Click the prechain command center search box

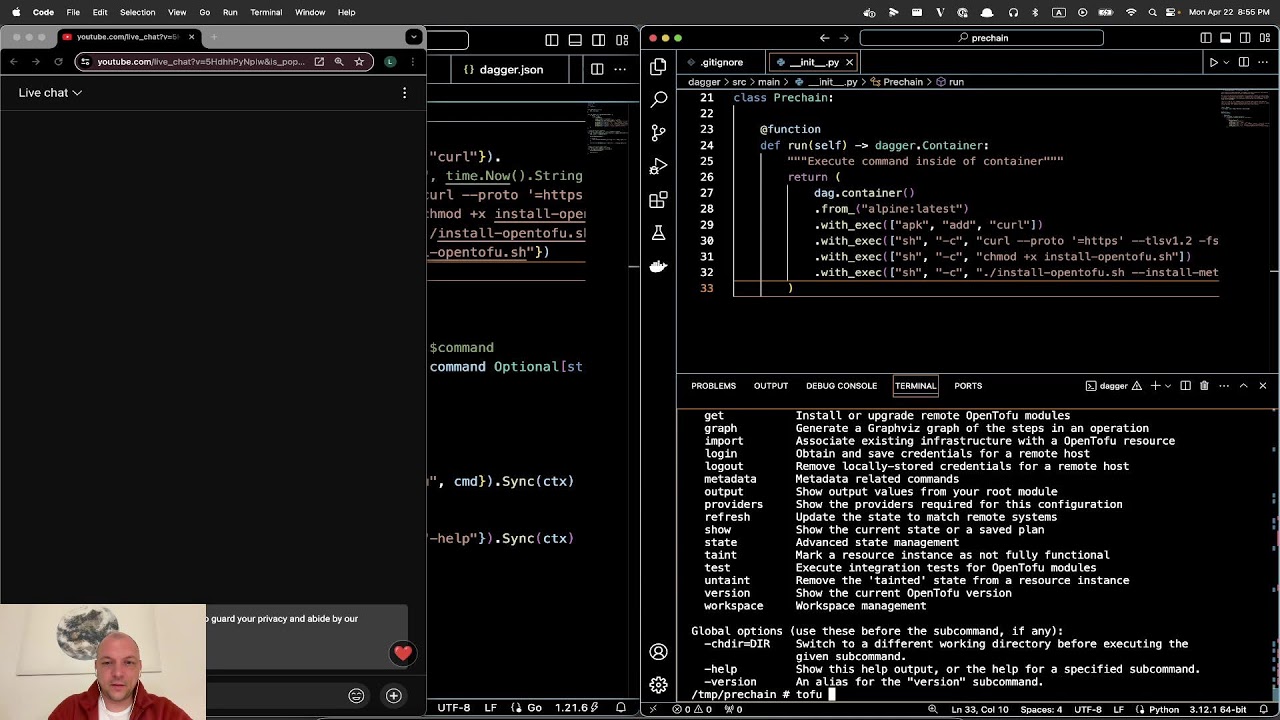click(981, 38)
